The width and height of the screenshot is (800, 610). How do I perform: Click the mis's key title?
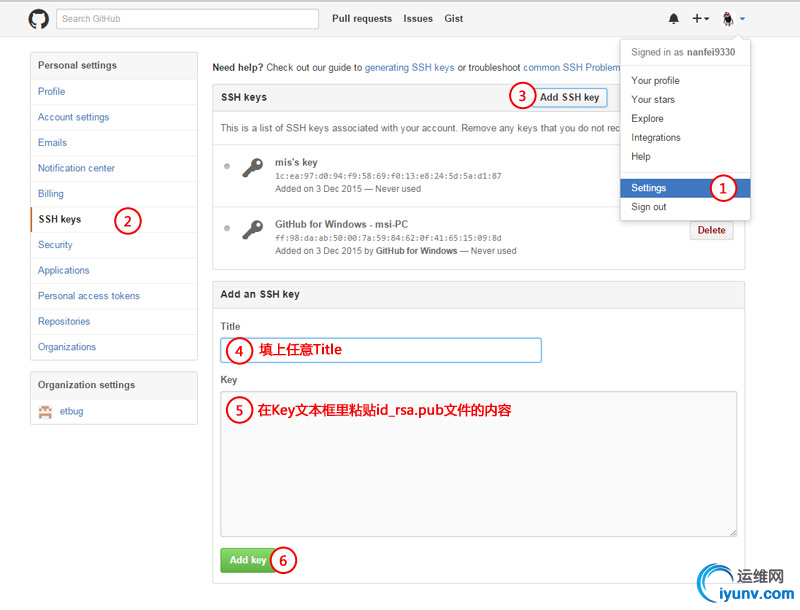(296, 163)
